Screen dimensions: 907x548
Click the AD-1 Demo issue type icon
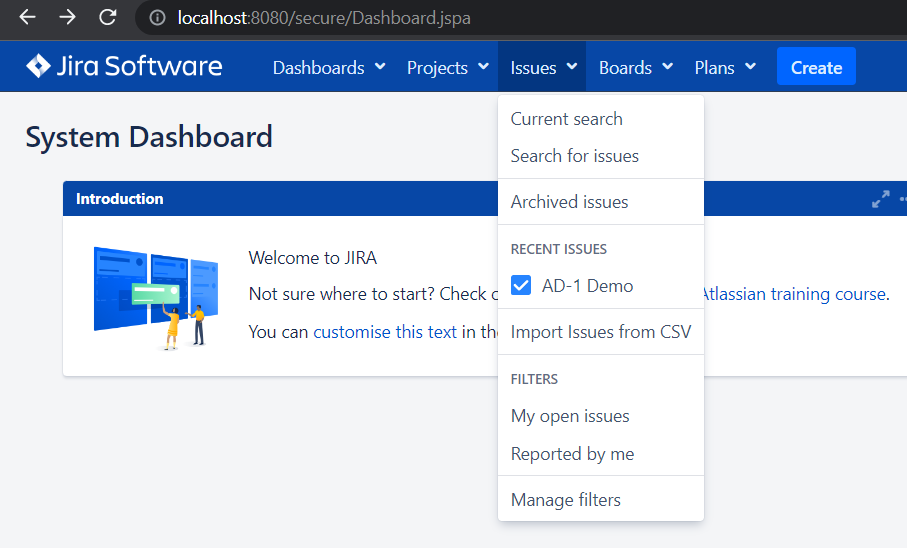coord(521,285)
